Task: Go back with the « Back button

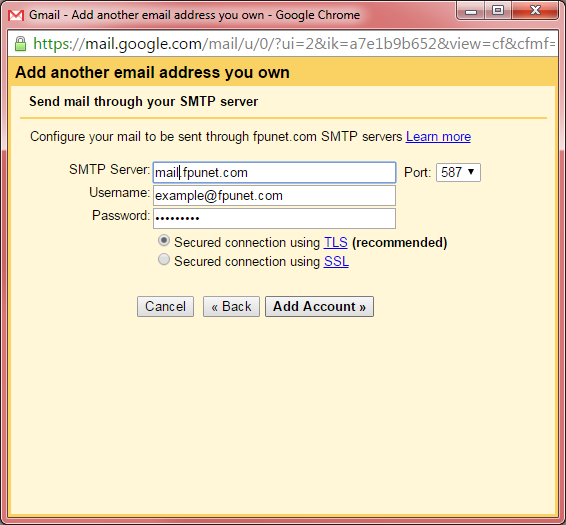Action: click(231, 307)
